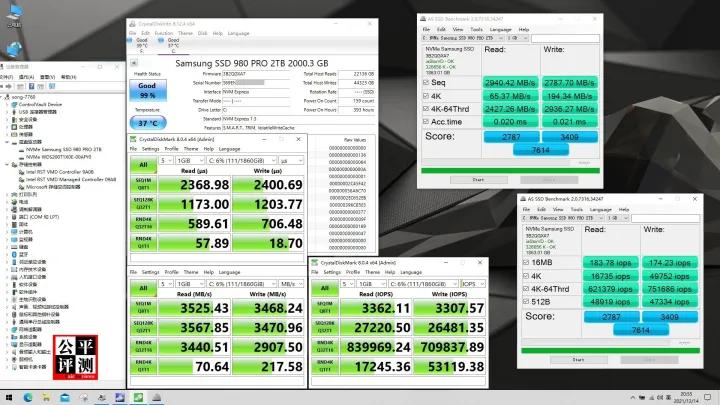Open 1GiB size dropdown in IOPS CrystalDiskMark window

coord(371,284)
